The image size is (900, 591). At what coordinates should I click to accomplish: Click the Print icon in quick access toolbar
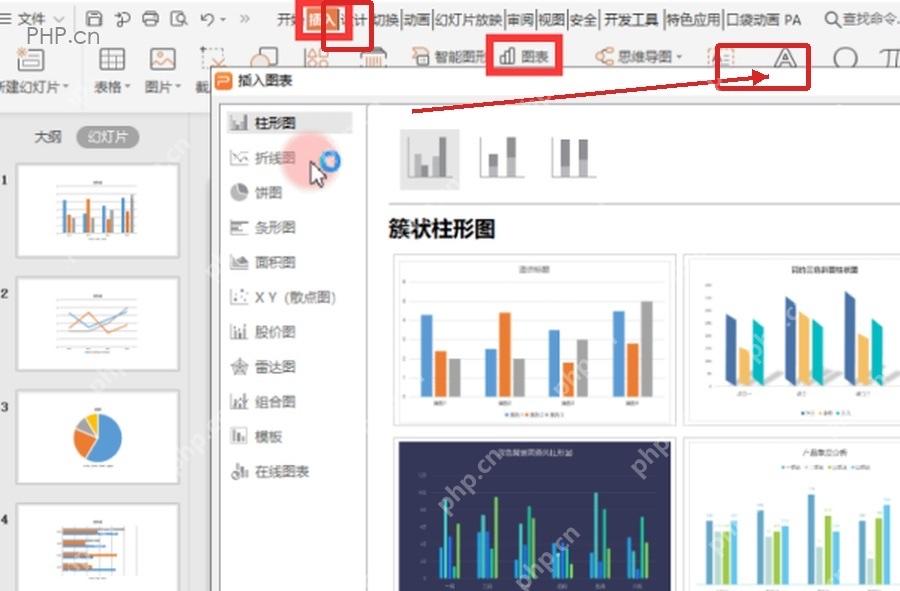150,19
